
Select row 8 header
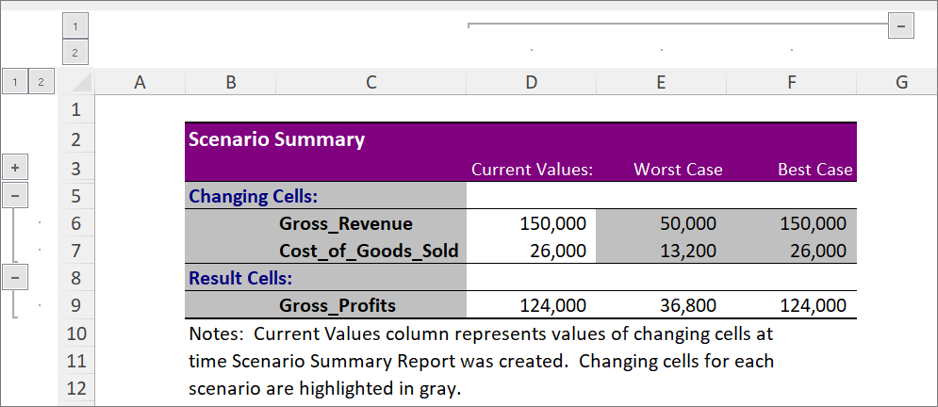(76, 278)
